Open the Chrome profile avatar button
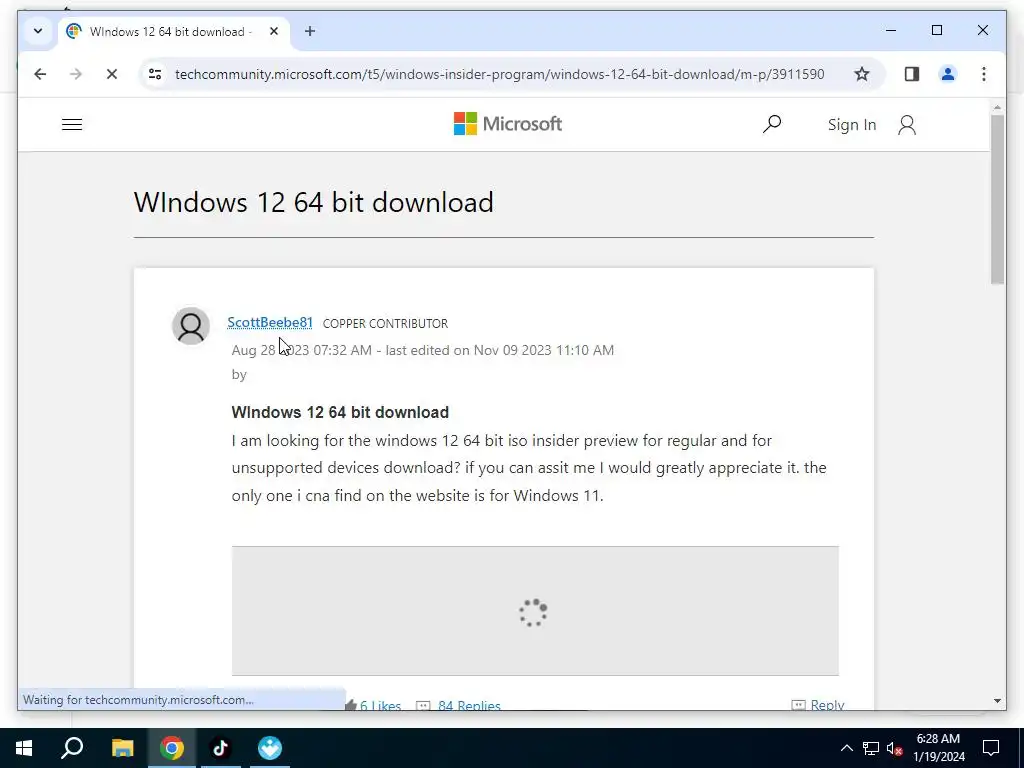Image resolution: width=1024 pixels, height=768 pixels. pyautogui.click(x=948, y=74)
